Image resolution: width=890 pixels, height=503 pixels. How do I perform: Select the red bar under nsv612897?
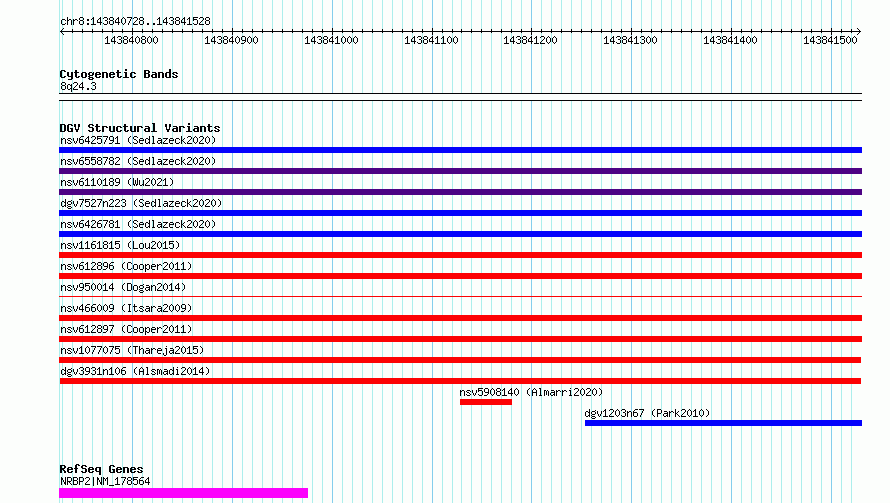[460, 339]
